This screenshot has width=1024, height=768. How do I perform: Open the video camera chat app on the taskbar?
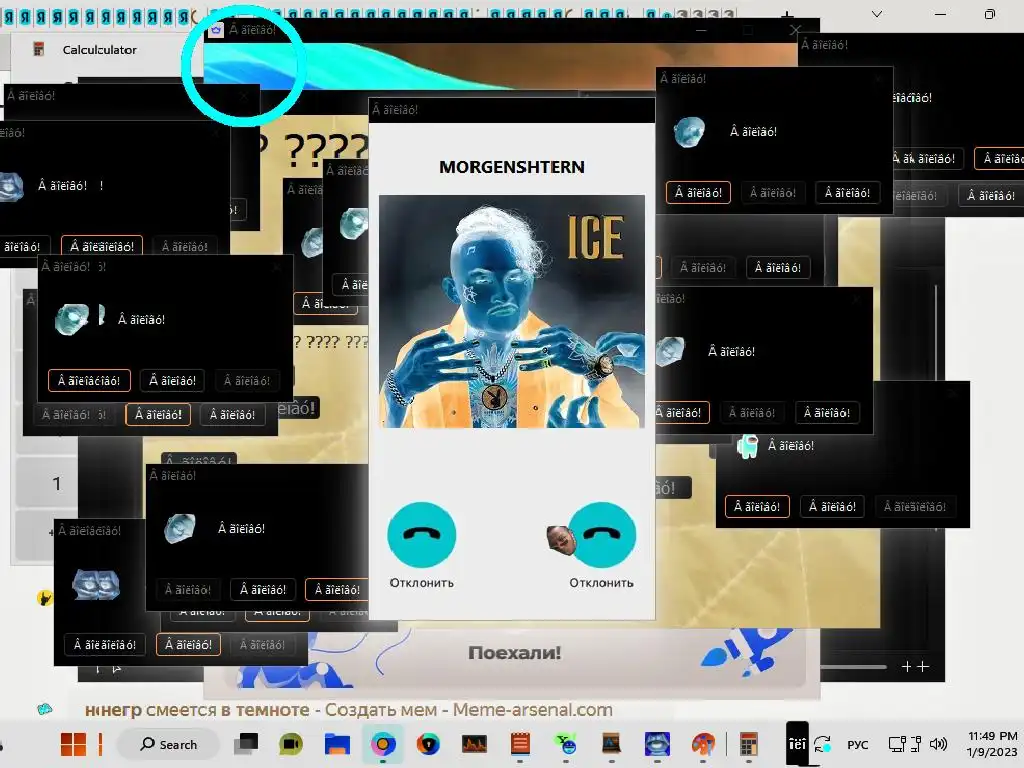click(x=291, y=744)
